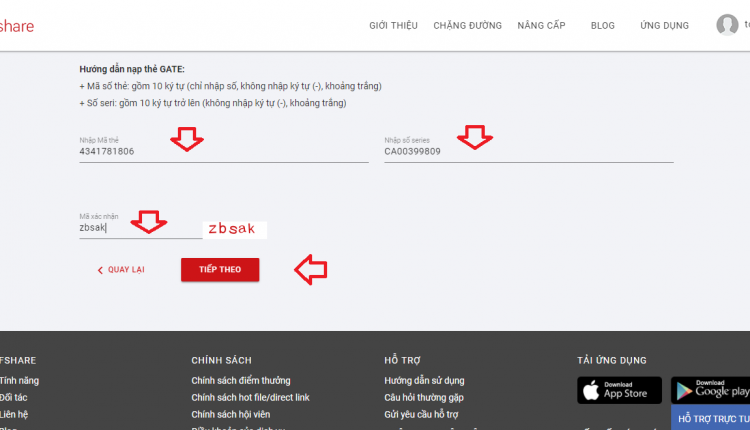Submit with the TIẾP THEO button
The image size is (750, 430).
click(220, 269)
